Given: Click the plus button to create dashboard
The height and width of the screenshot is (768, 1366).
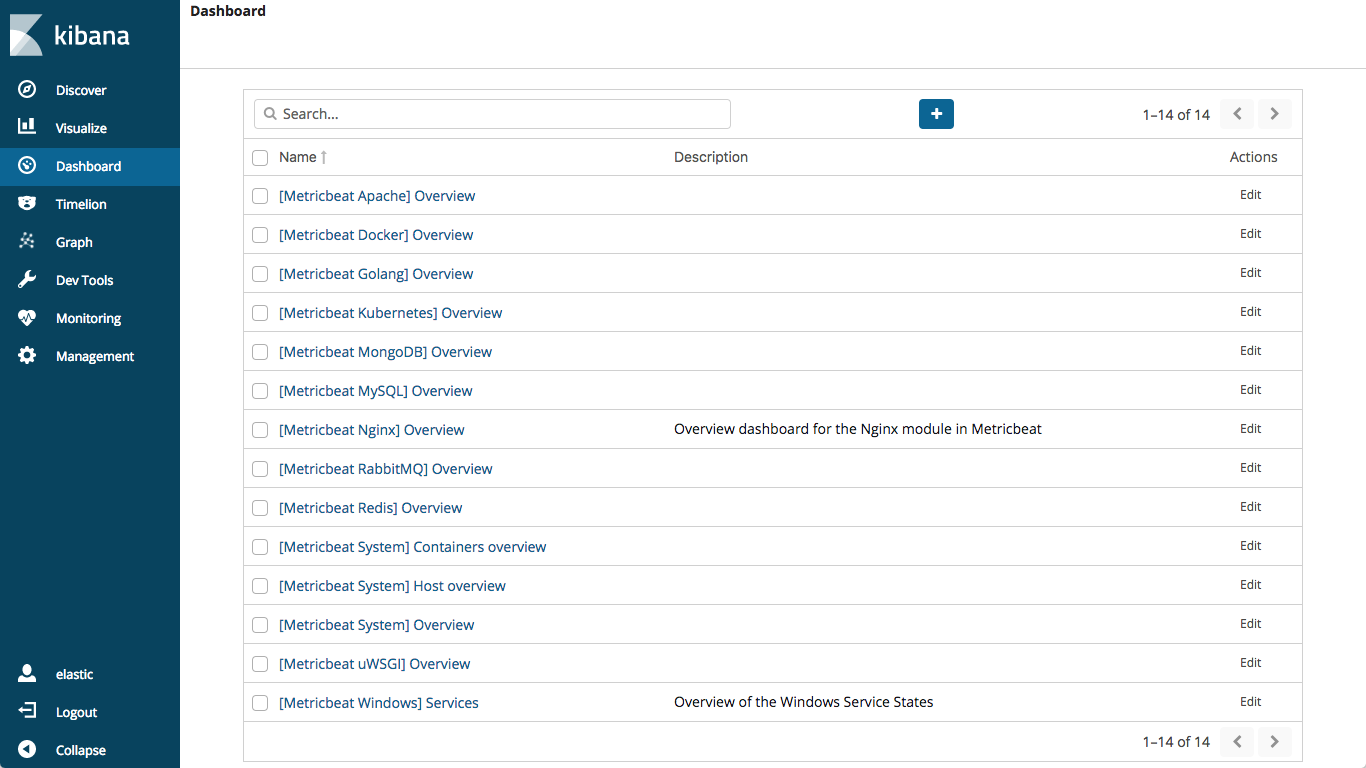Looking at the screenshot, I should [936, 114].
